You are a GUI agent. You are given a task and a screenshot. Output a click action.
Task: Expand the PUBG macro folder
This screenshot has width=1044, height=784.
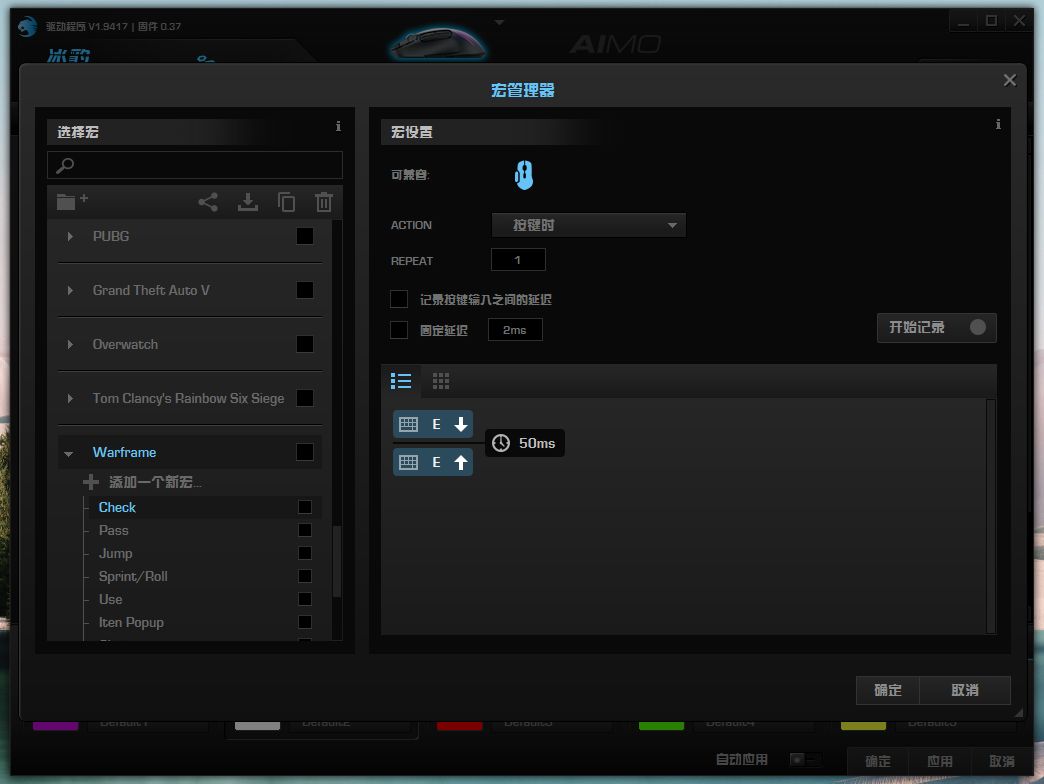point(70,236)
